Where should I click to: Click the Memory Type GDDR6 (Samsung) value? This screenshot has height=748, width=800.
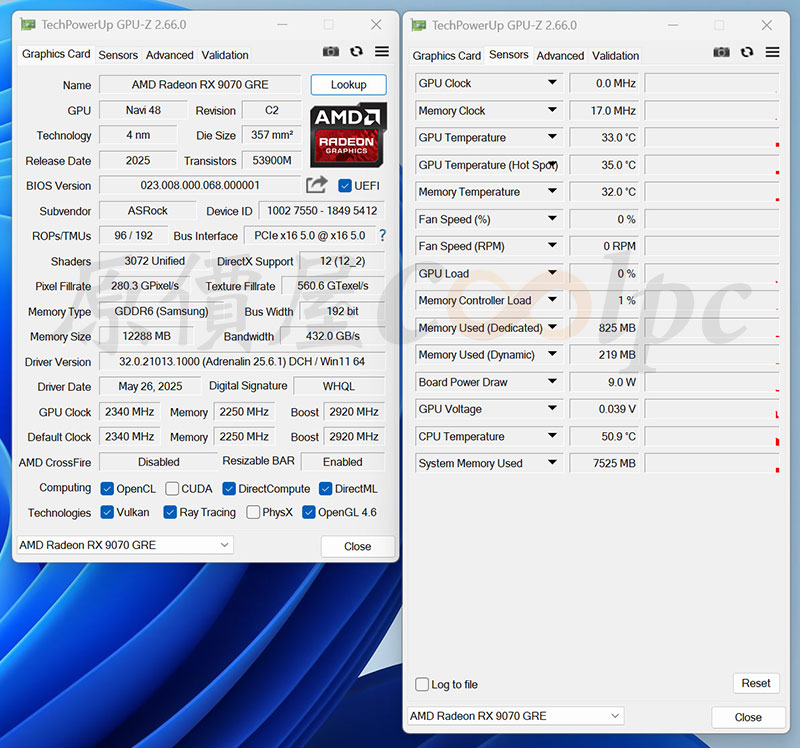161,311
